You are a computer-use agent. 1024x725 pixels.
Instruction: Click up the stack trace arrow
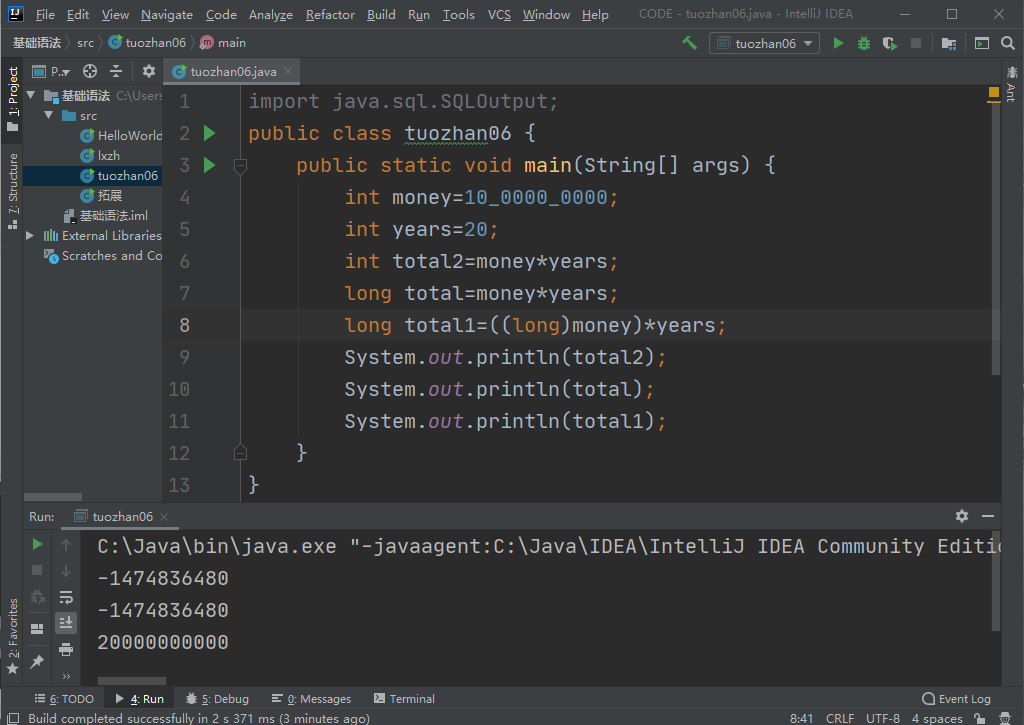[x=66, y=544]
